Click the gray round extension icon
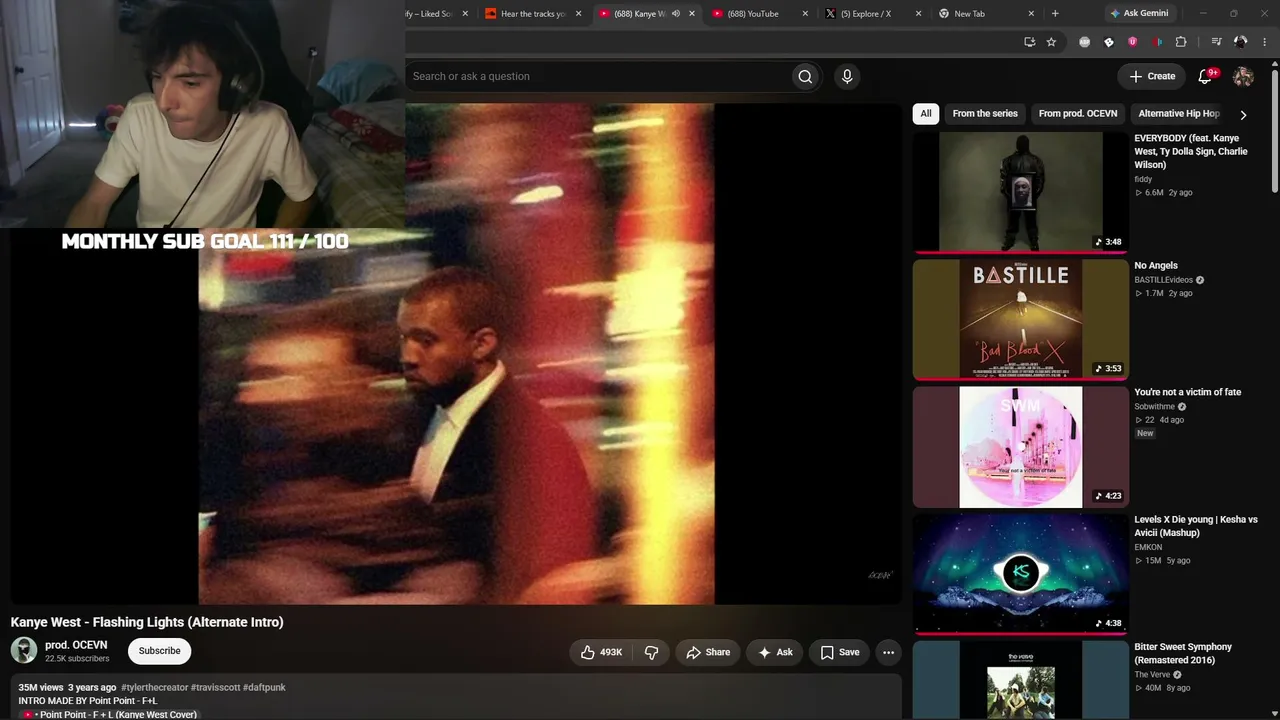This screenshot has height=720, width=1280. (x=1085, y=42)
